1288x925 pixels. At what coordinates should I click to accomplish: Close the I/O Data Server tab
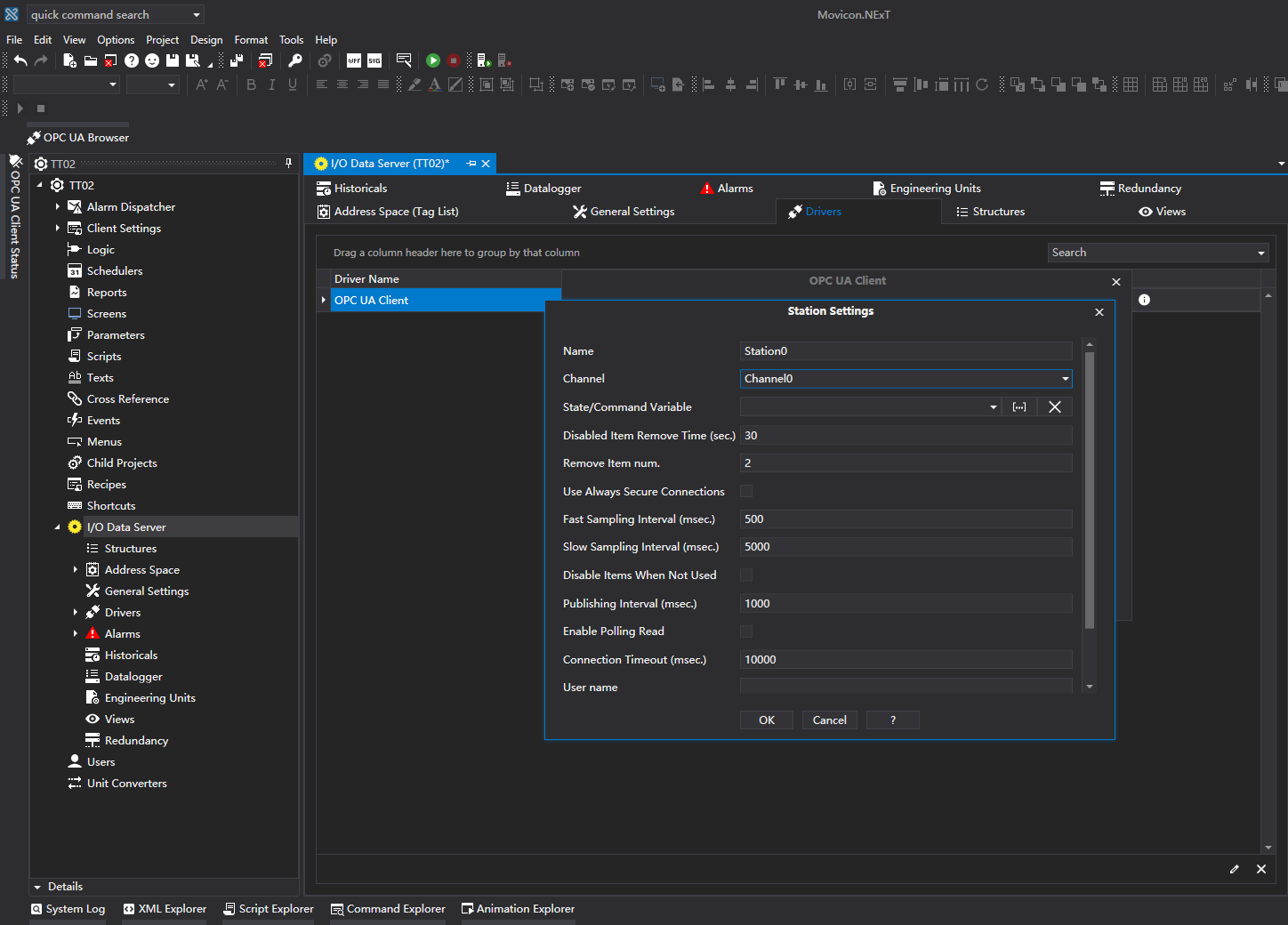486,164
